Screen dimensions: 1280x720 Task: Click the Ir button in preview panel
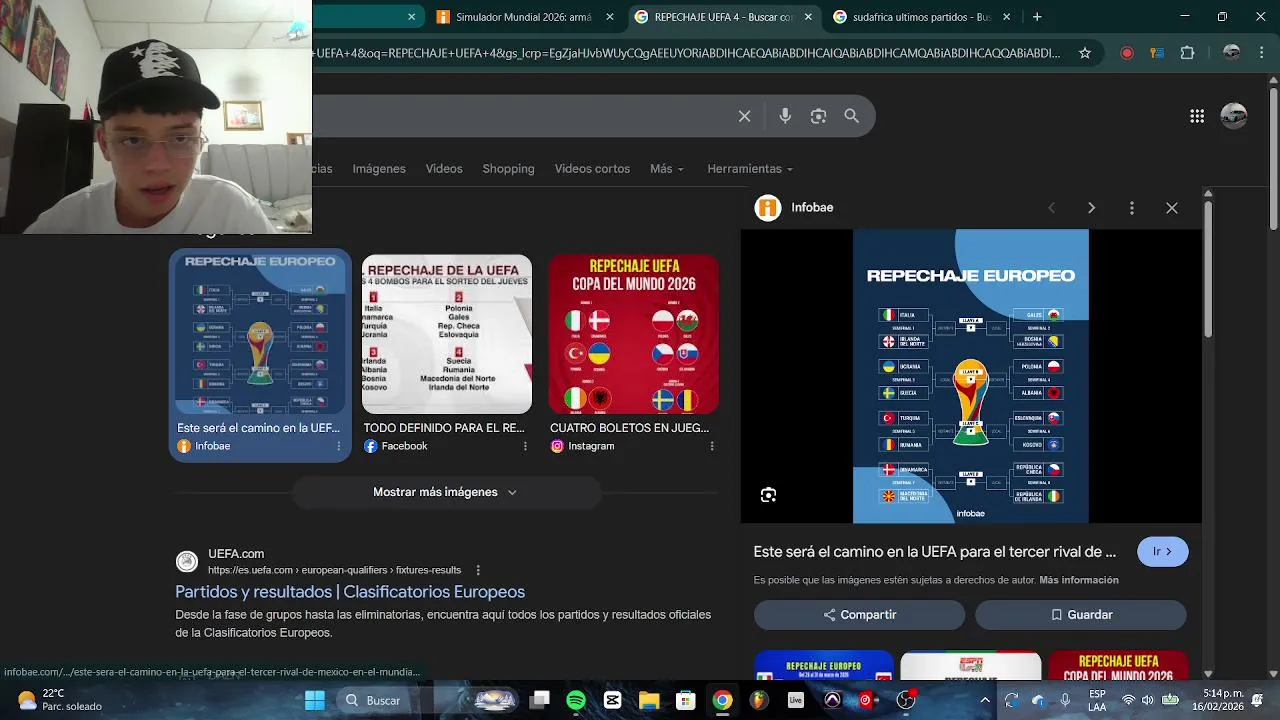1162,552
